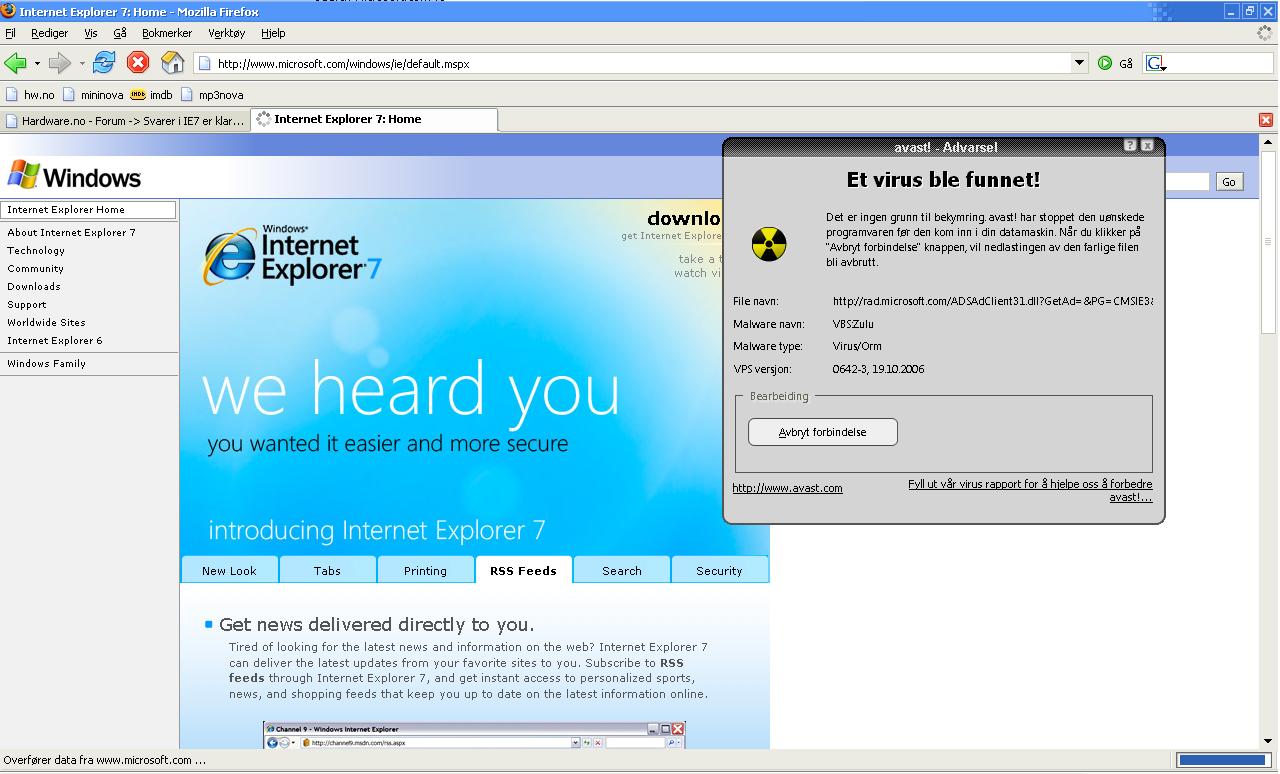This screenshot has height=774, width=1280.
Task: Open the Verktøy menu
Action: [226, 33]
